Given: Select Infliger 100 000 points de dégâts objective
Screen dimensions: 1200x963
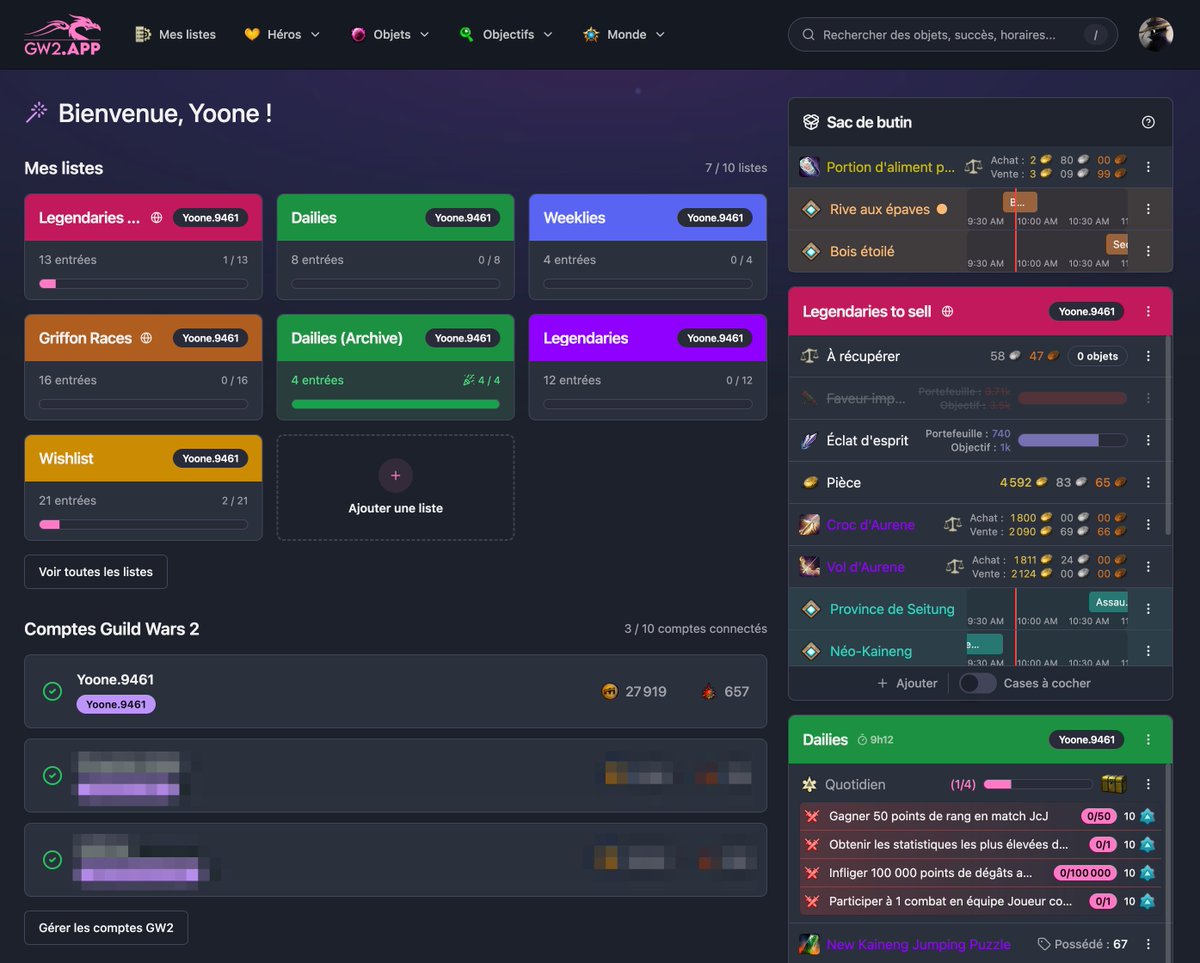Looking at the screenshot, I should pos(979,872).
